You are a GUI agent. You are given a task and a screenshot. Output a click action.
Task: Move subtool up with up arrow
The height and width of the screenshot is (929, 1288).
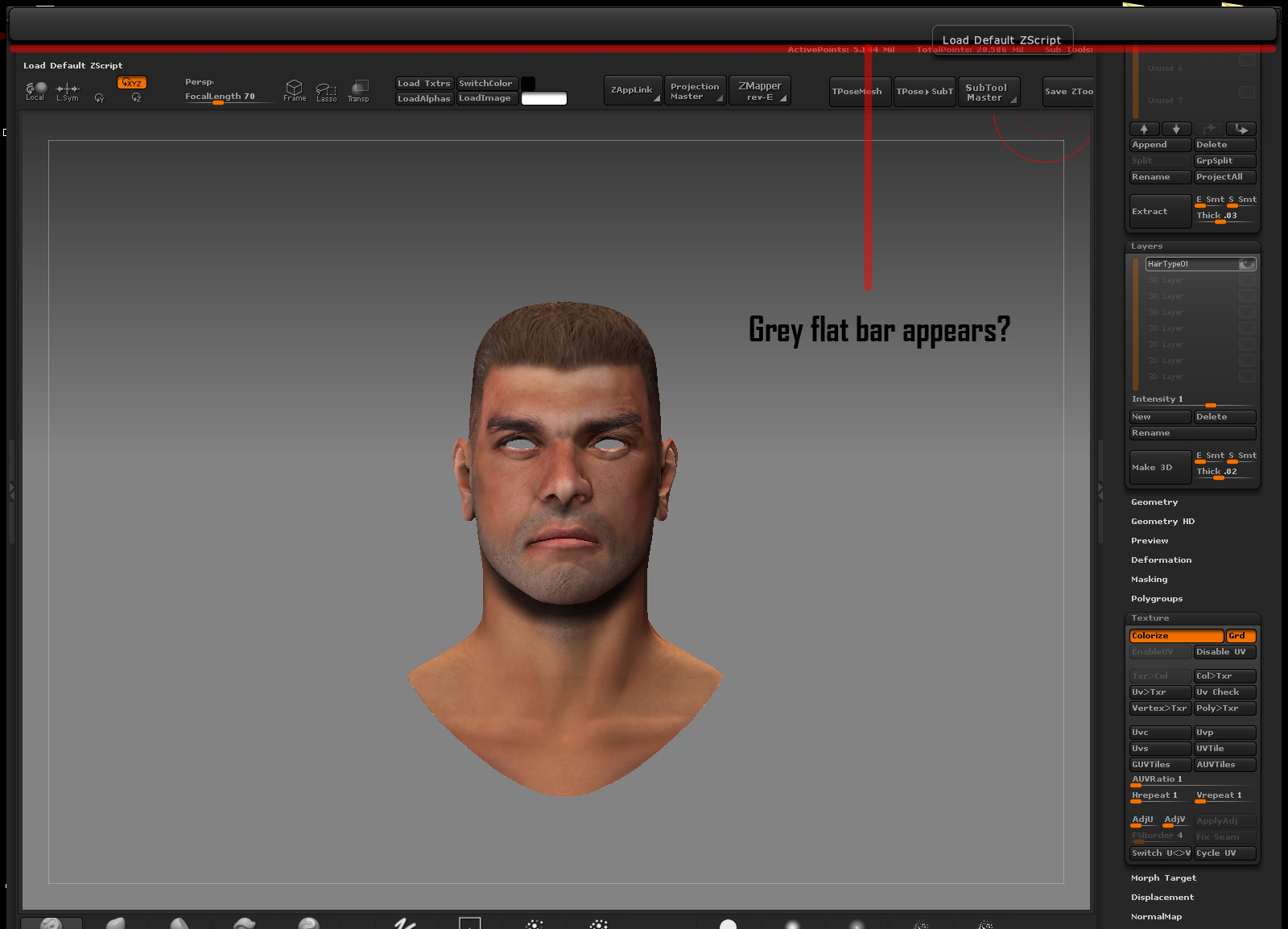(x=1144, y=129)
